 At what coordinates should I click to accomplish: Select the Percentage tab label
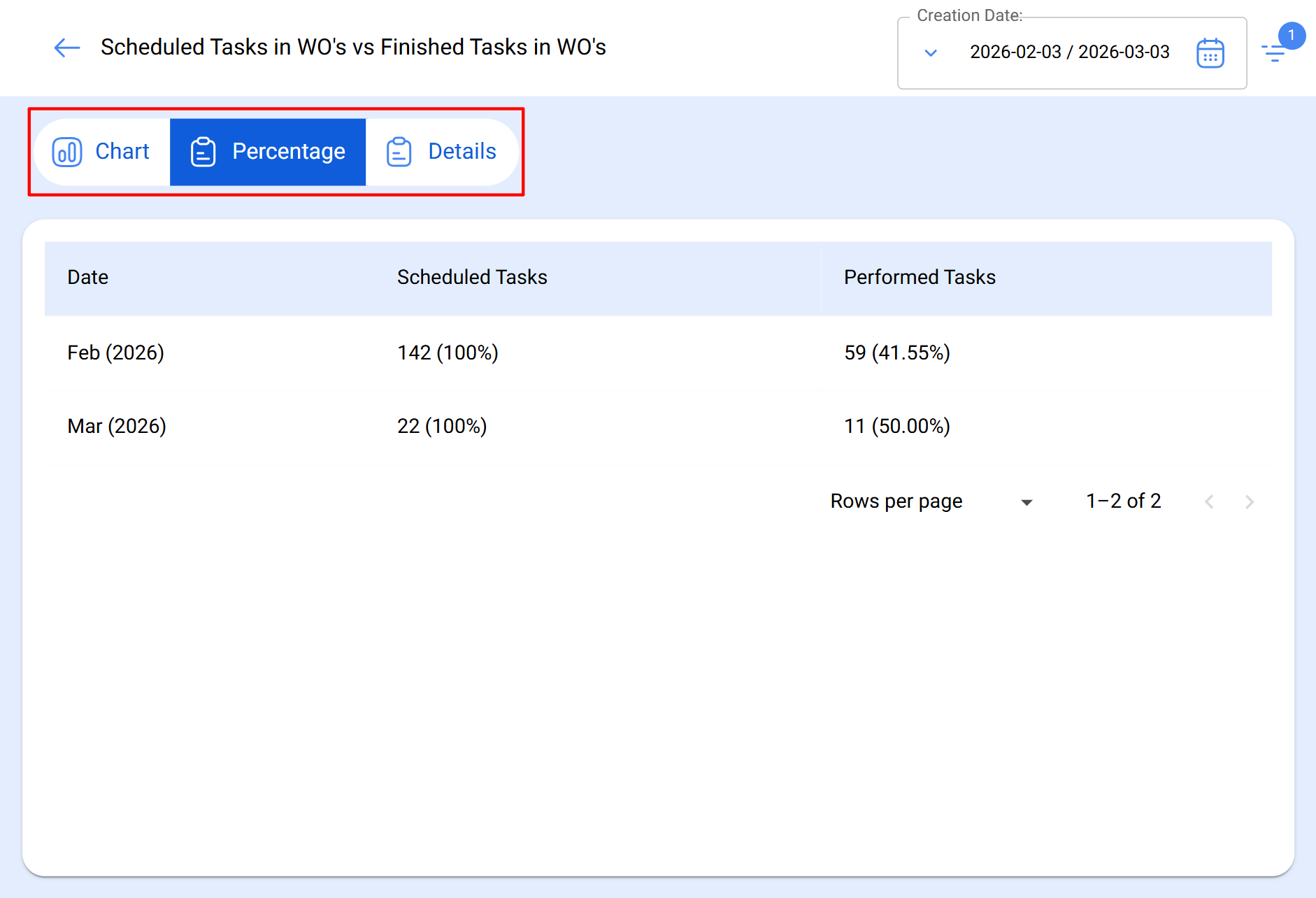[288, 152]
